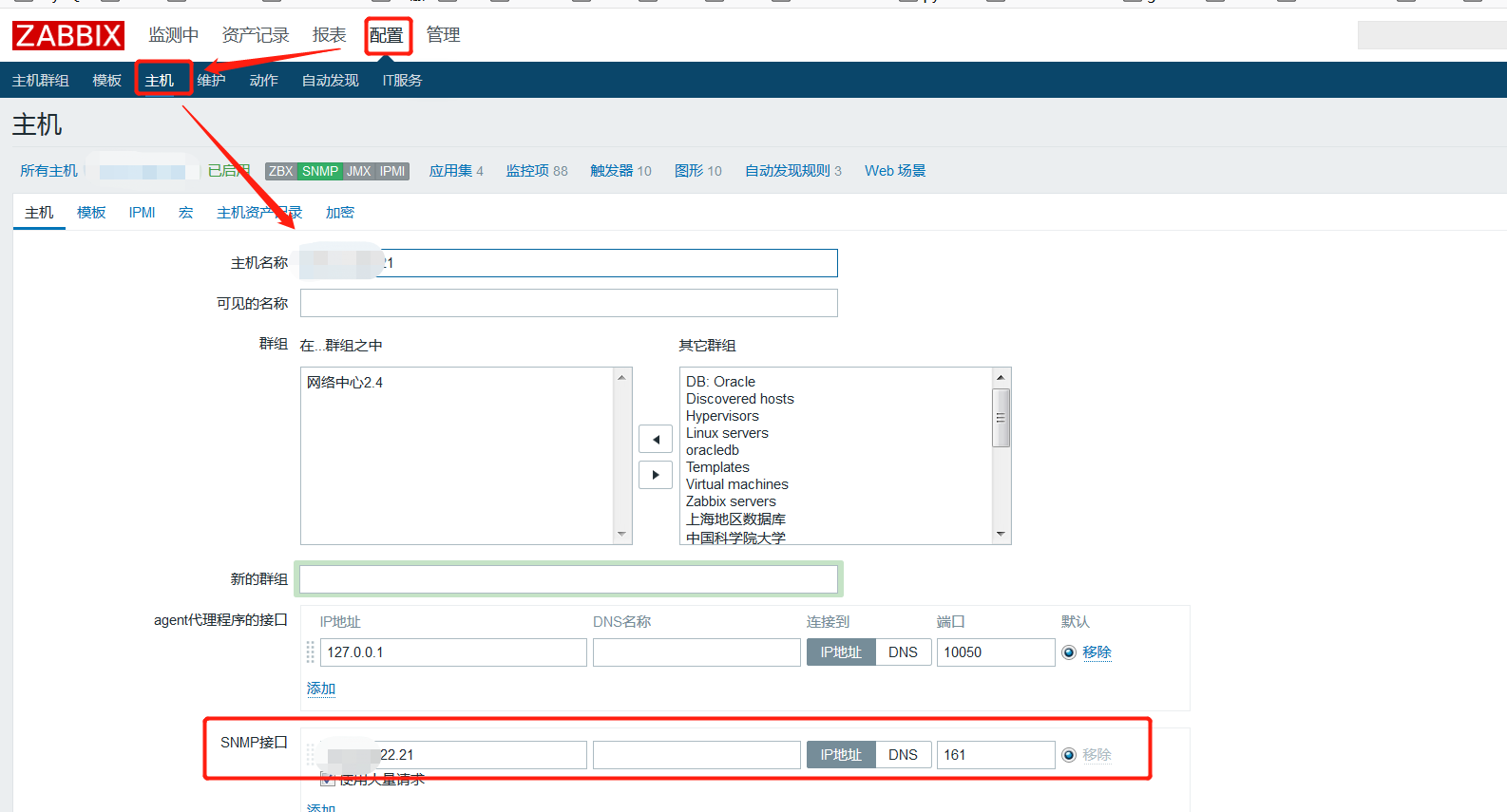This screenshot has height=812, width=1507.
Task: Click the JMX availability badge
Action: click(359, 171)
